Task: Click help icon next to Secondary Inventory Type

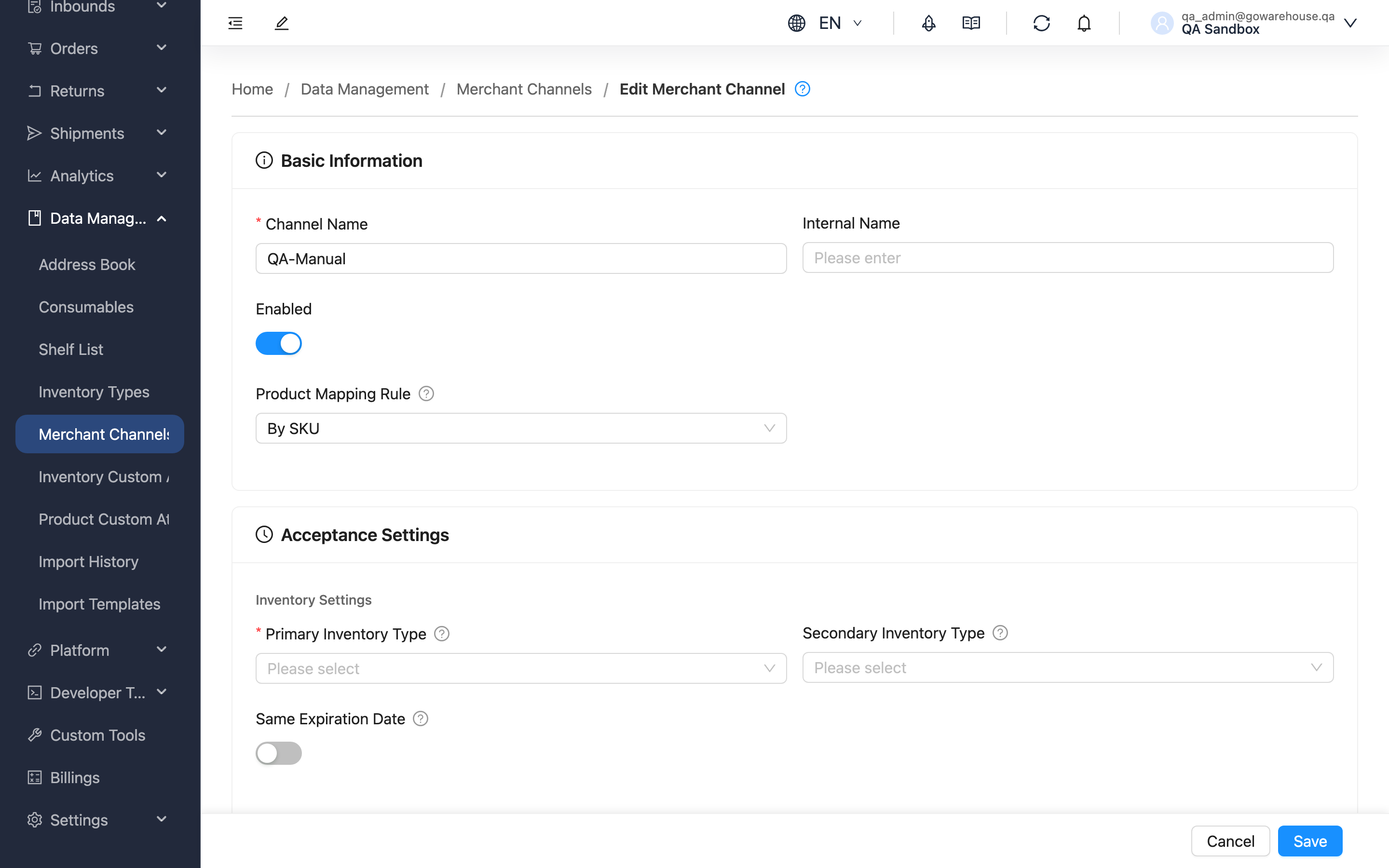Action: click(x=1000, y=633)
